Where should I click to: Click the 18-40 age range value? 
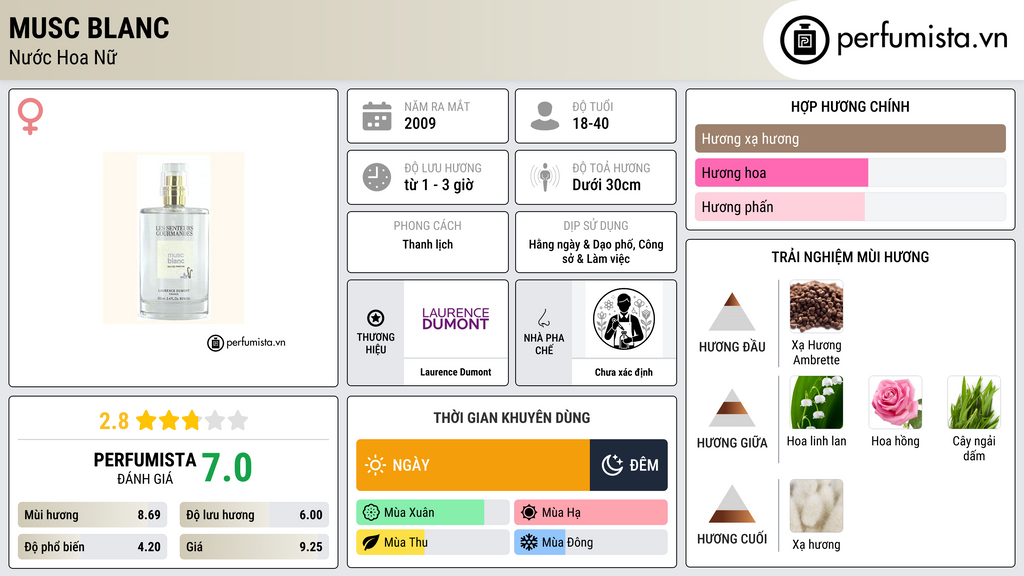[x=590, y=123]
